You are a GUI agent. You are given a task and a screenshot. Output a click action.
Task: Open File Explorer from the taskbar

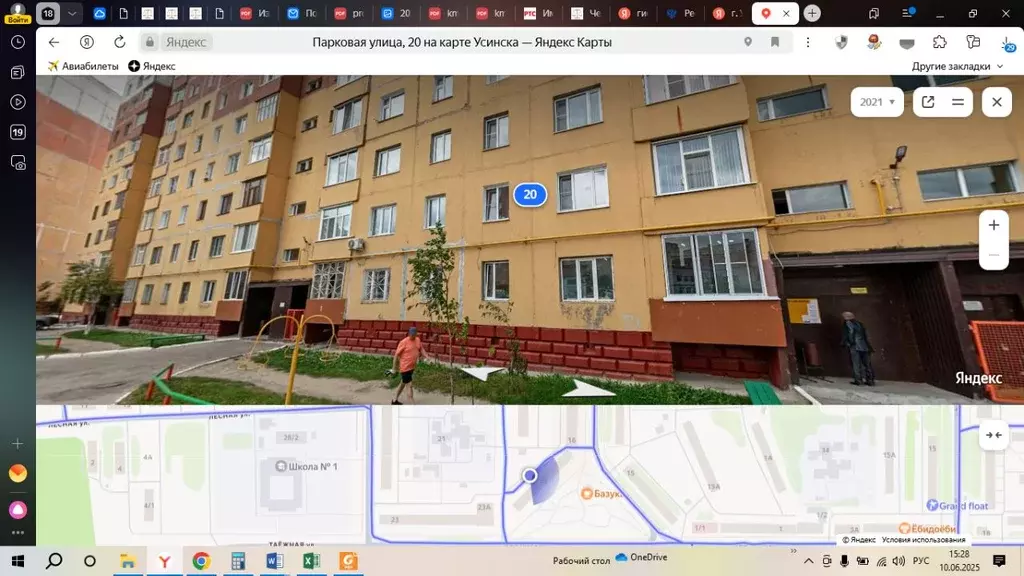(x=127, y=560)
